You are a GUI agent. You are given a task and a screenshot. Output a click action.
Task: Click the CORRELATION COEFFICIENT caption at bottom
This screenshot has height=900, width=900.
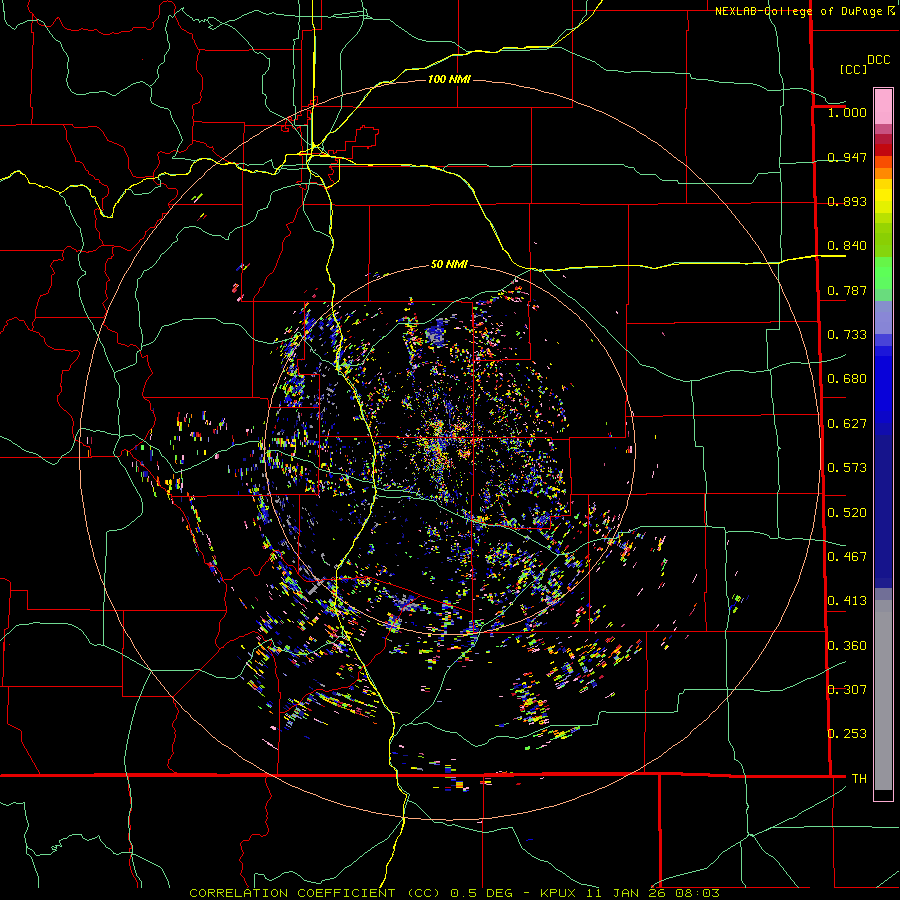coord(292,893)
